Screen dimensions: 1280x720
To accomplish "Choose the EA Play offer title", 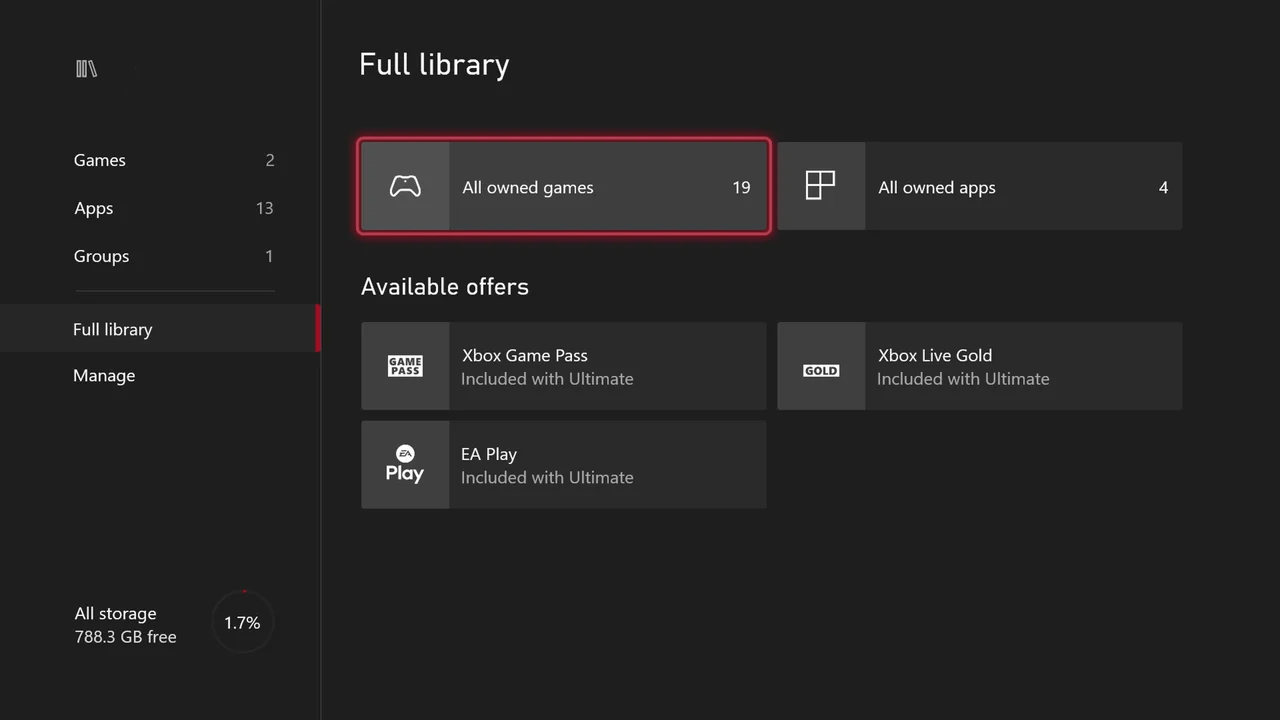I will pyautogui.click(x=489, y=454).
